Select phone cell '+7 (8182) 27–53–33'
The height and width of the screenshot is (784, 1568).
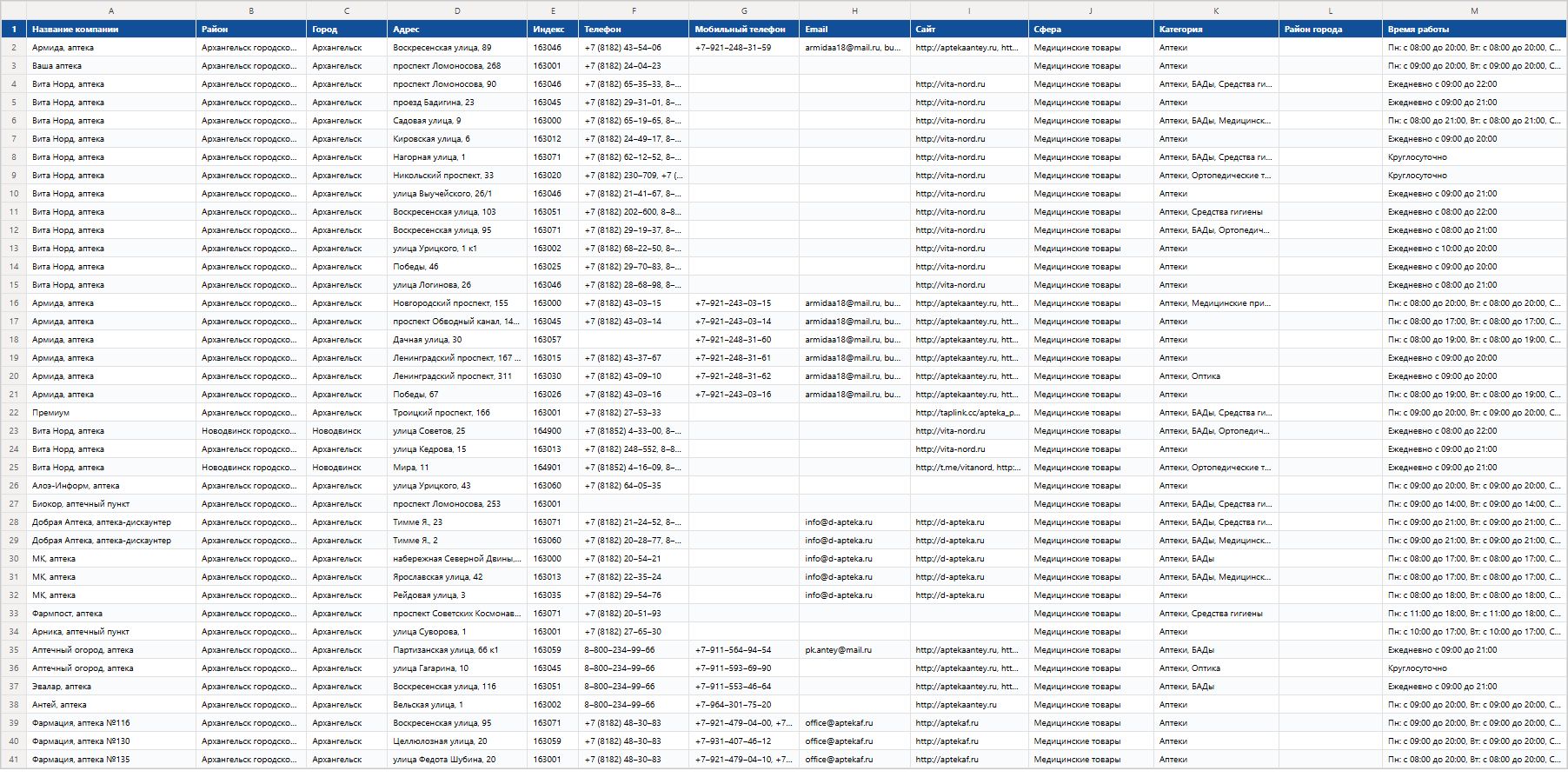point(634,413)
